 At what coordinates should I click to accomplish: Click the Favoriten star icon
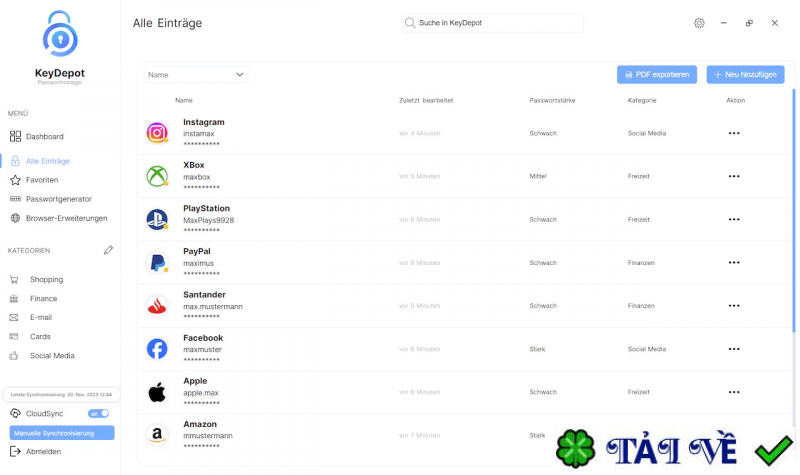tap(15, 180)
